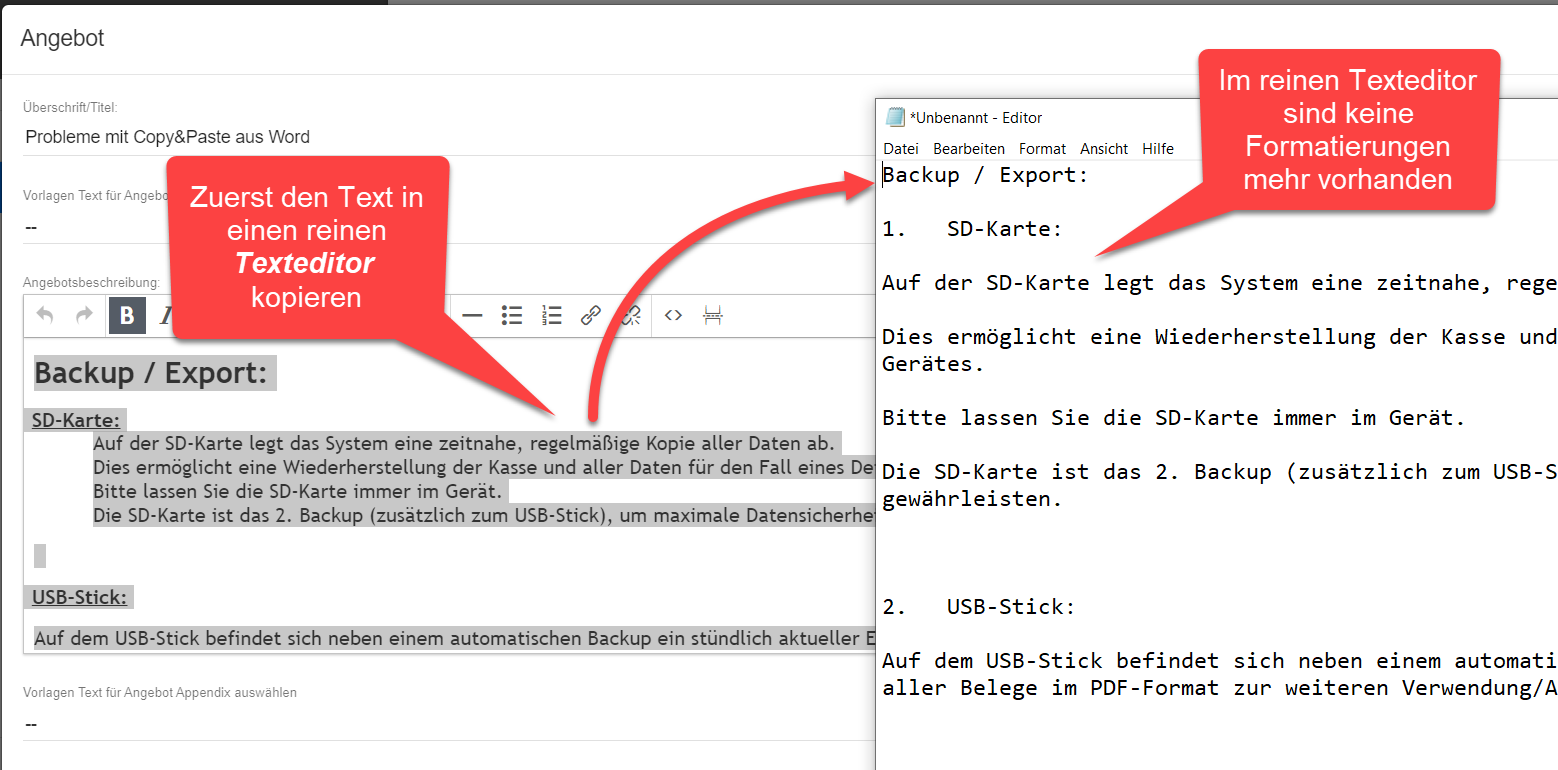Switch the editor to source code view
This screenshot has height=770, width=1558.
673,316
